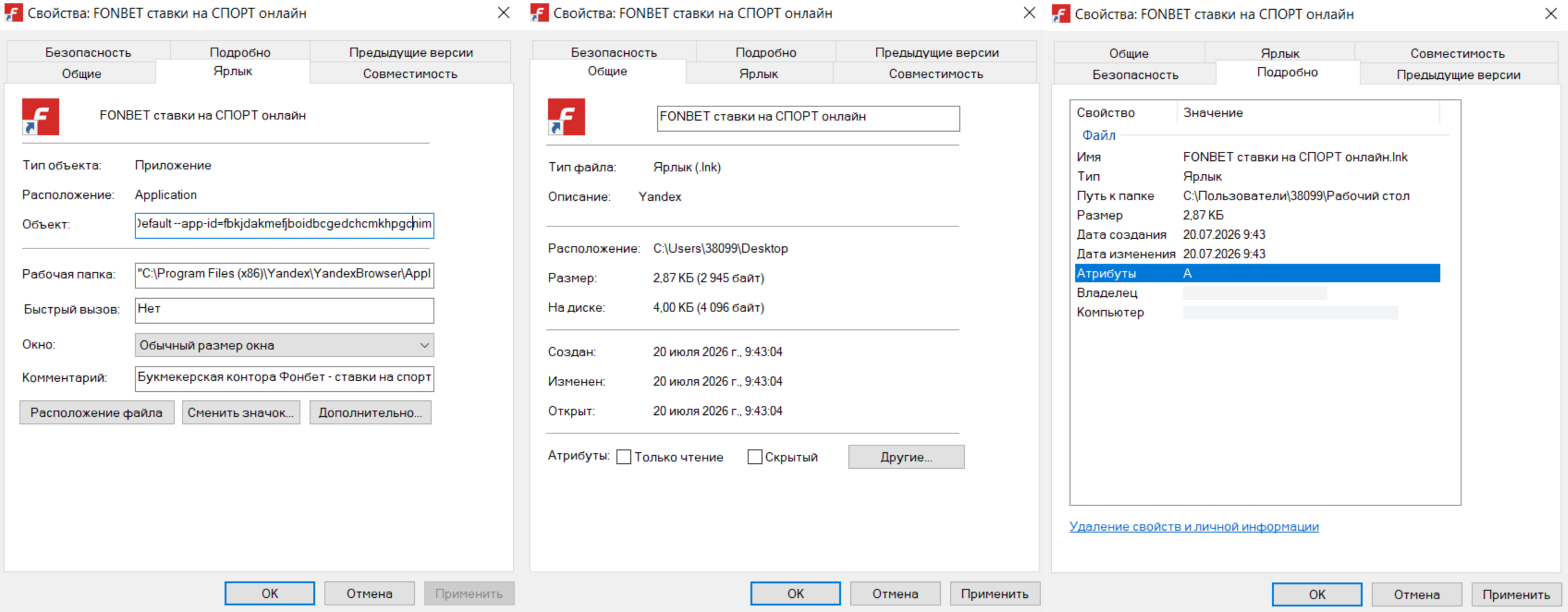Switch to Общие tab in the left window
The image size is (1568, 612).
(81, 73)
